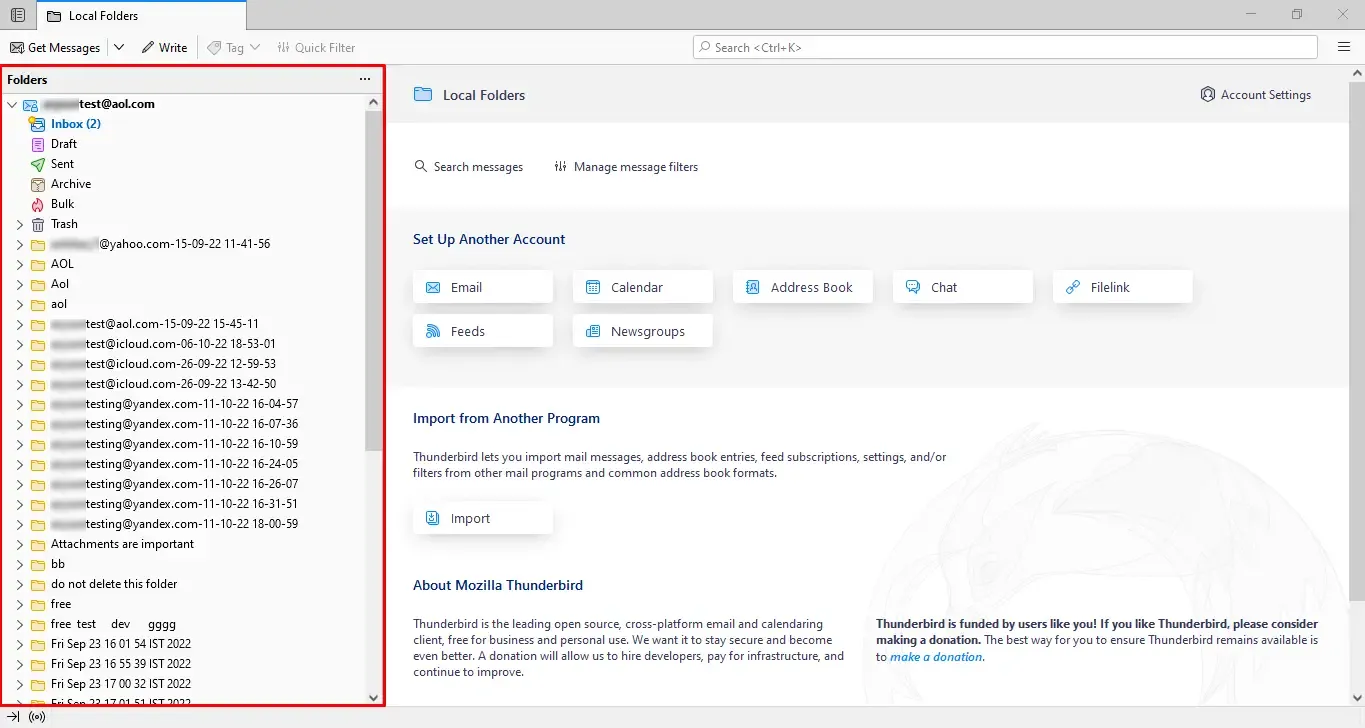The width and height of the screenshot is (1365, 728).
Task: Select lowercase 'aol' folder
Action: click(59, 304)
